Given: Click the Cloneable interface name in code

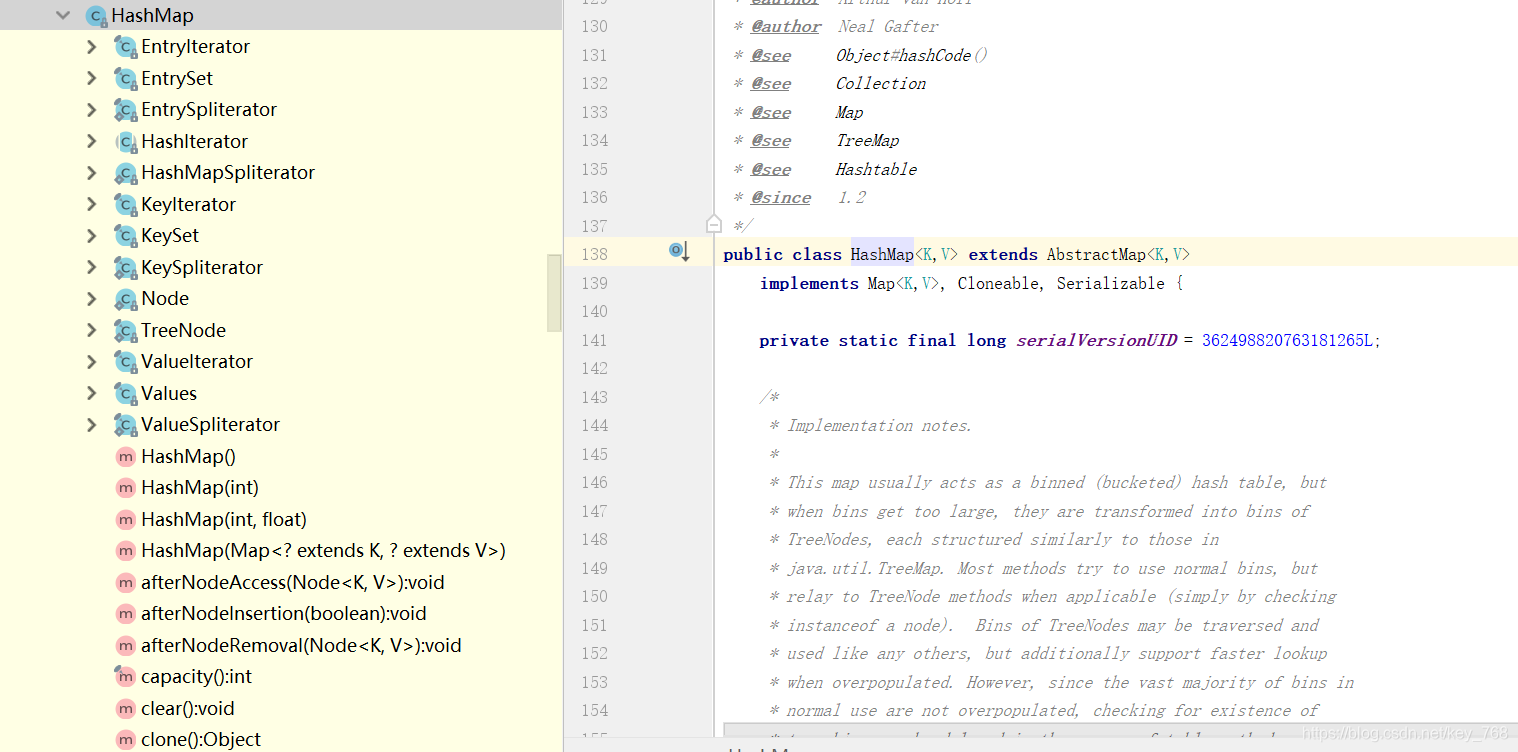Looking at the screenshot, I should [x=998, y=283].
